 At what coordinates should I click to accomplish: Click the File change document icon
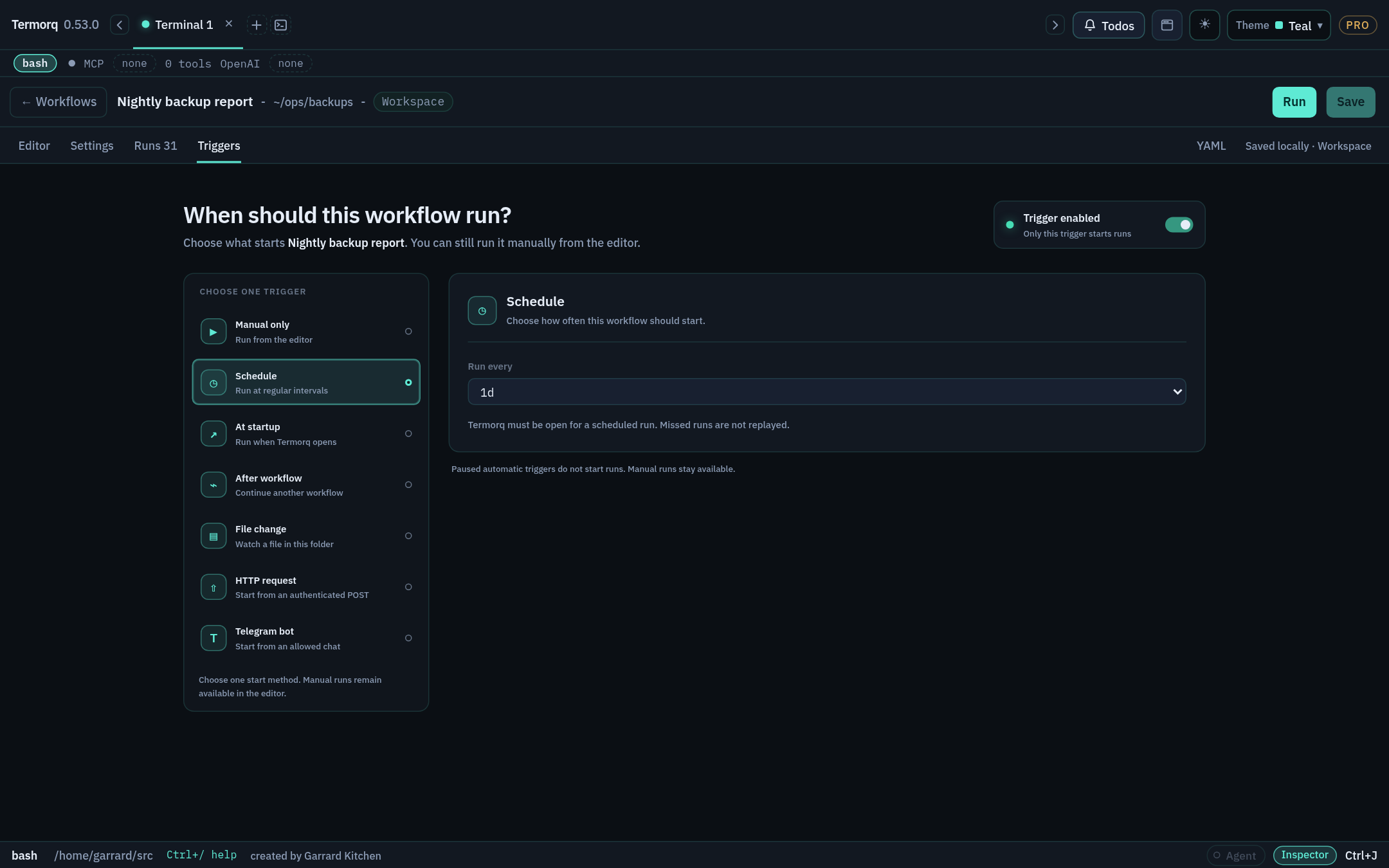click(213, 536)
